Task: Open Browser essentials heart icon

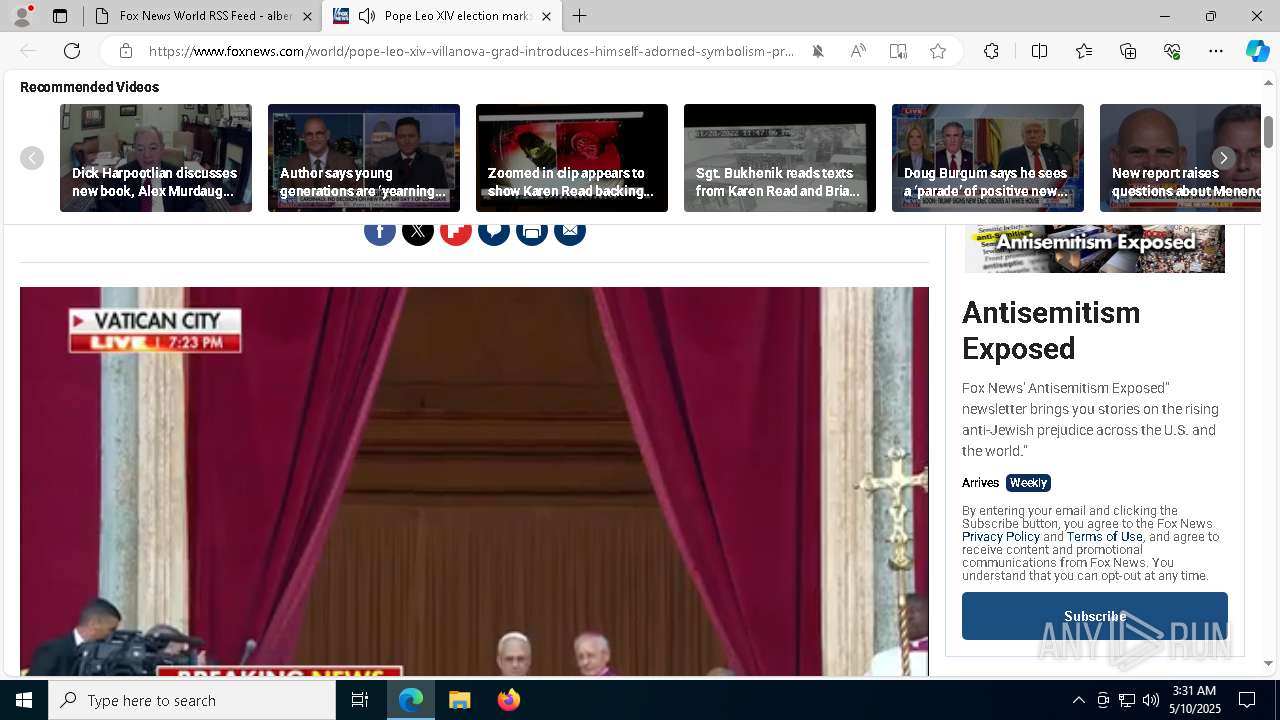Action: tap(1172, 51)
